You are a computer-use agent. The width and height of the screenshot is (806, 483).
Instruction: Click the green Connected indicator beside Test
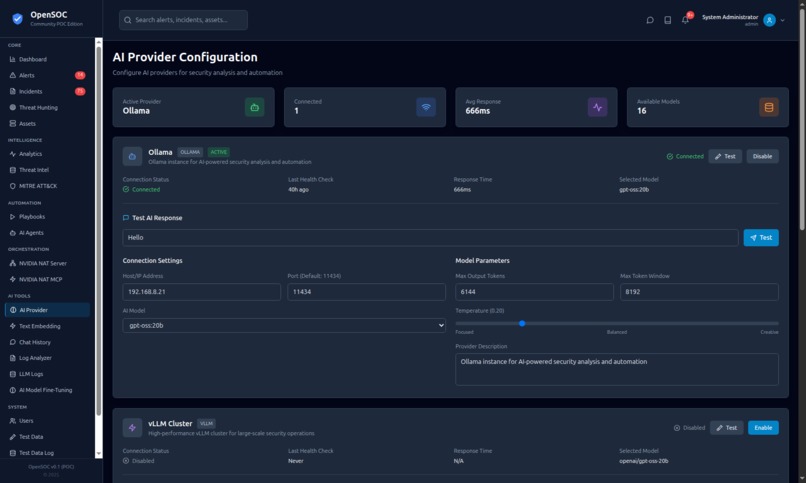click(x=685, y=156)
